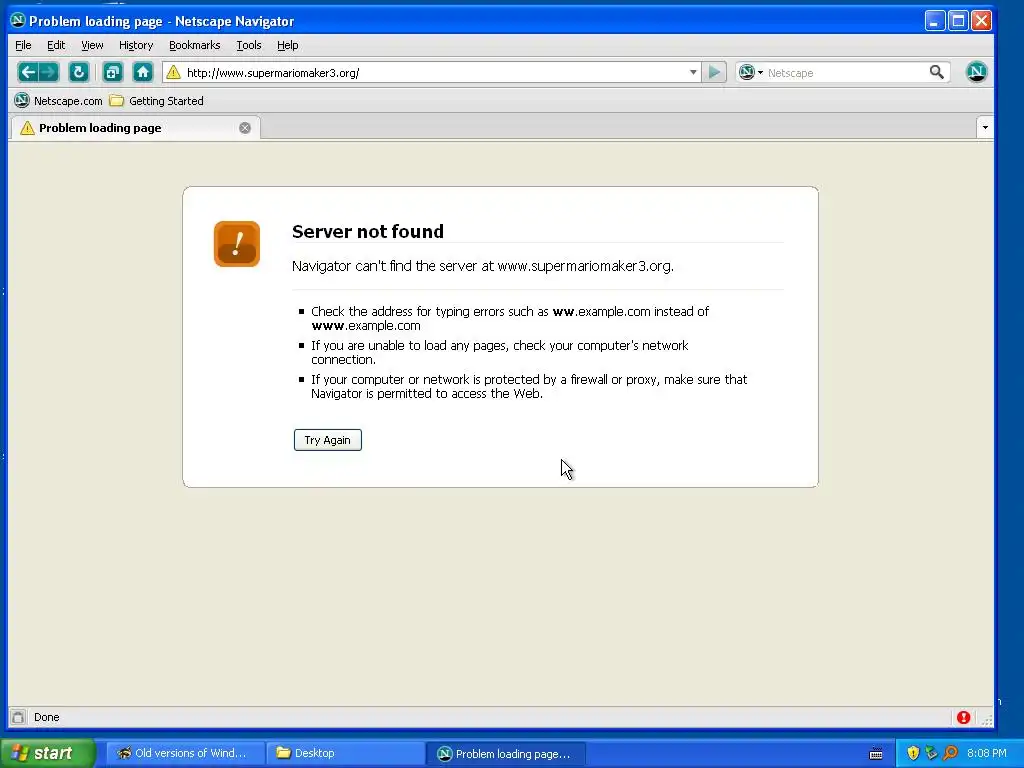Maximize the Netscape Navigator window

pyautogui.click(x=958, y=21)
